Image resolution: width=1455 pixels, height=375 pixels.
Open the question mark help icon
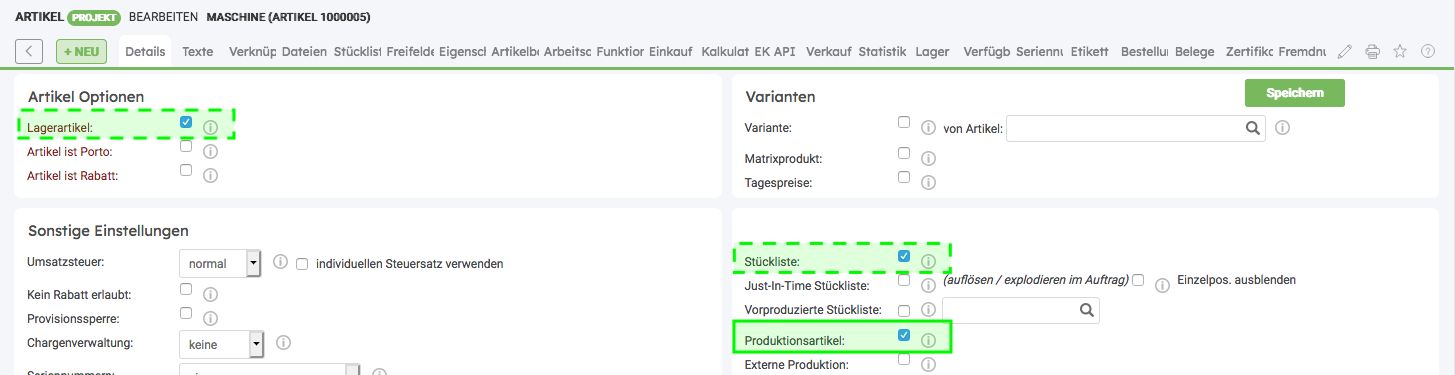[x=1428, y=51]
